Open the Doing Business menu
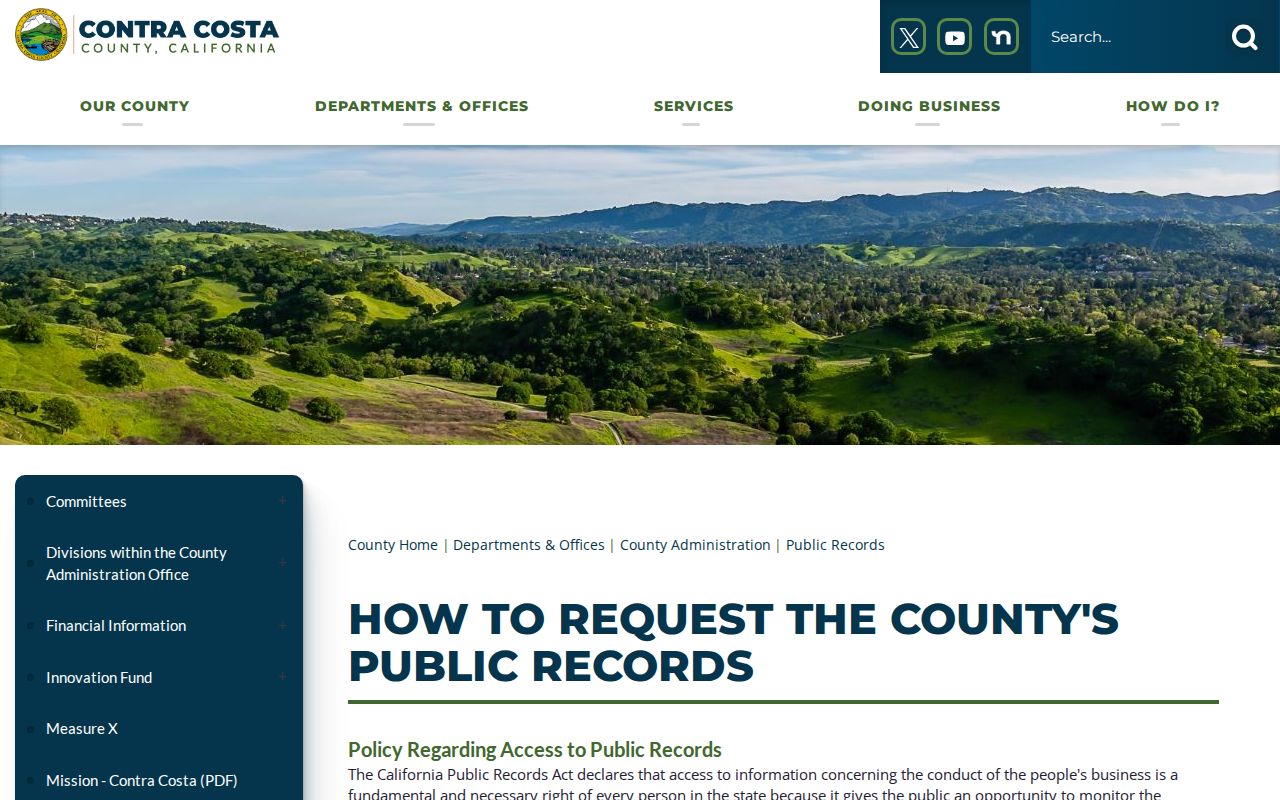Viewport: 1280px width, 800px height. coord(929,106)
